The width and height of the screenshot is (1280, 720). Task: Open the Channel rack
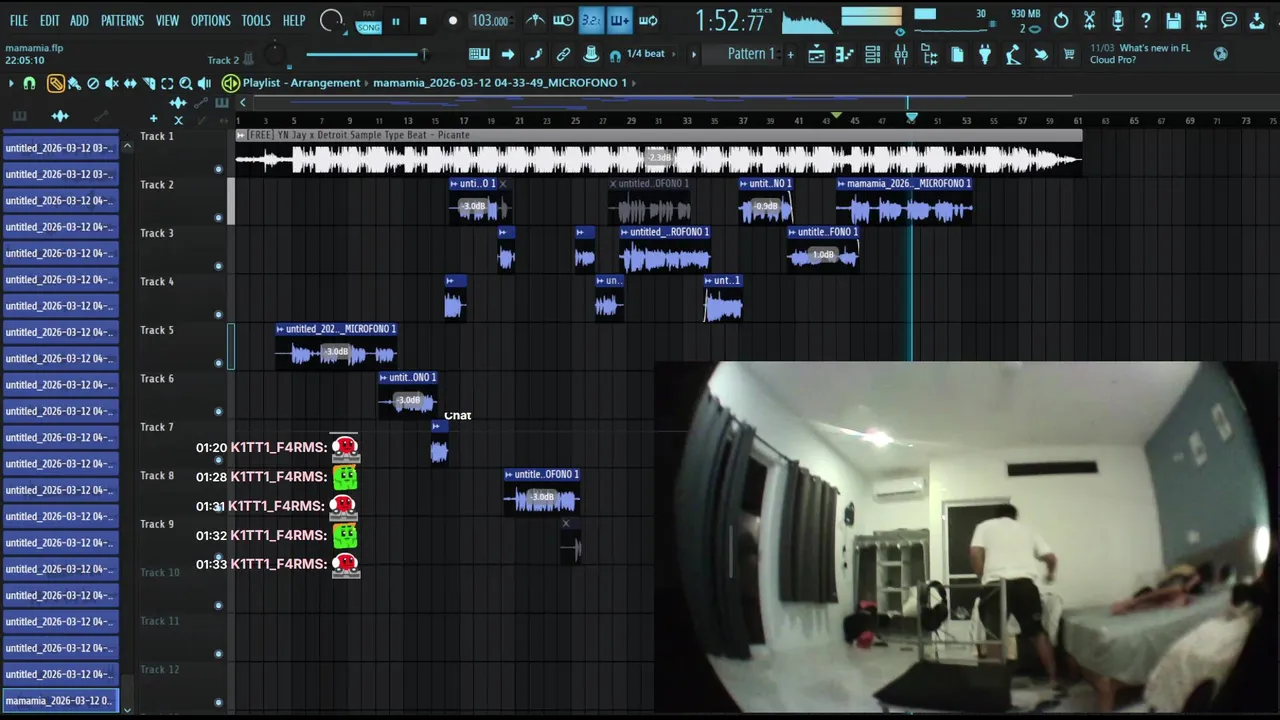873,55
